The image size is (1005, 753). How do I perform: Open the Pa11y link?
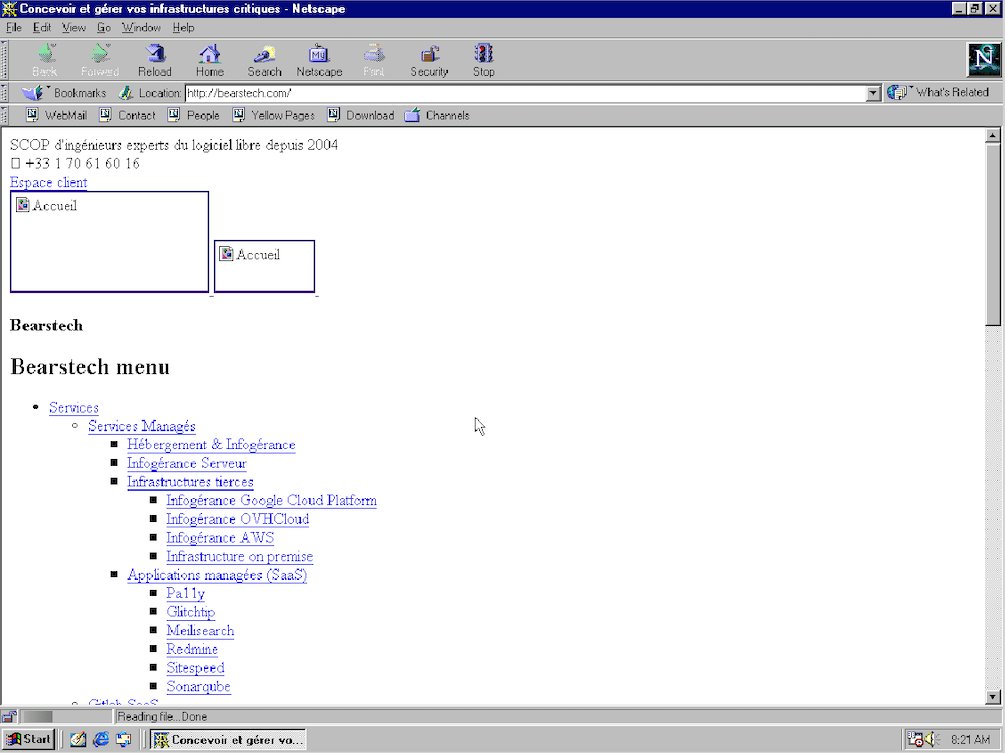[186, 593]
